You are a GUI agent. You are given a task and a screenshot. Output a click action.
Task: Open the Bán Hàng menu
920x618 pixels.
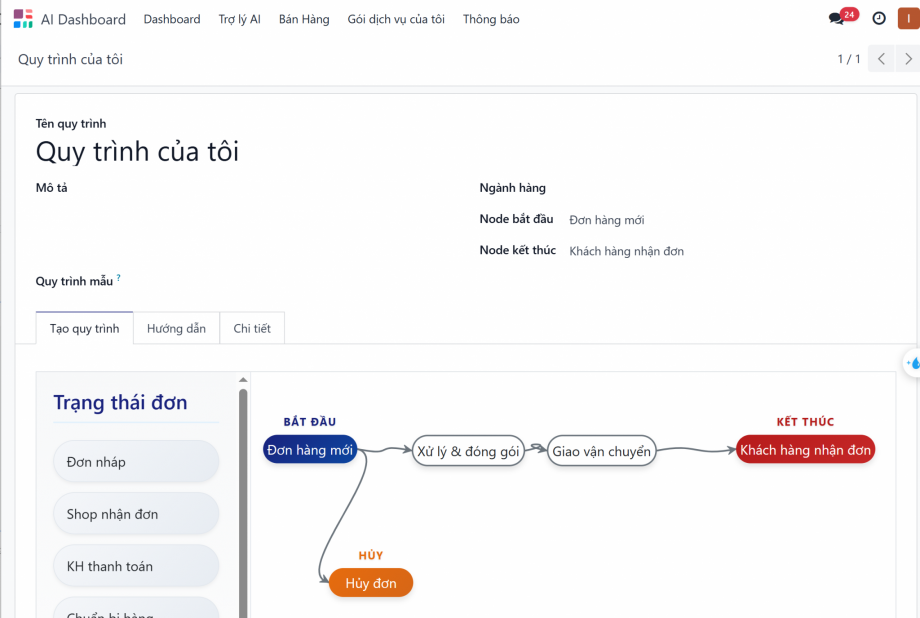point(304,19)
